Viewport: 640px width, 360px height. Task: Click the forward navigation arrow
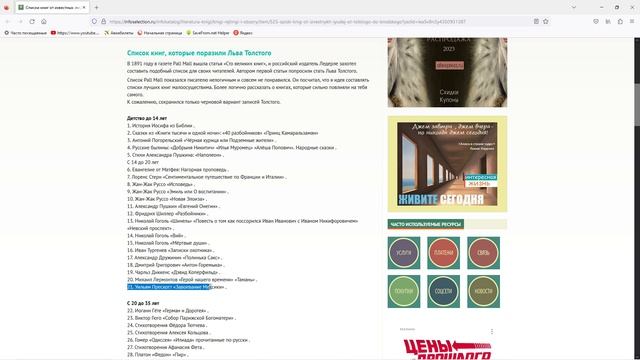20,22
